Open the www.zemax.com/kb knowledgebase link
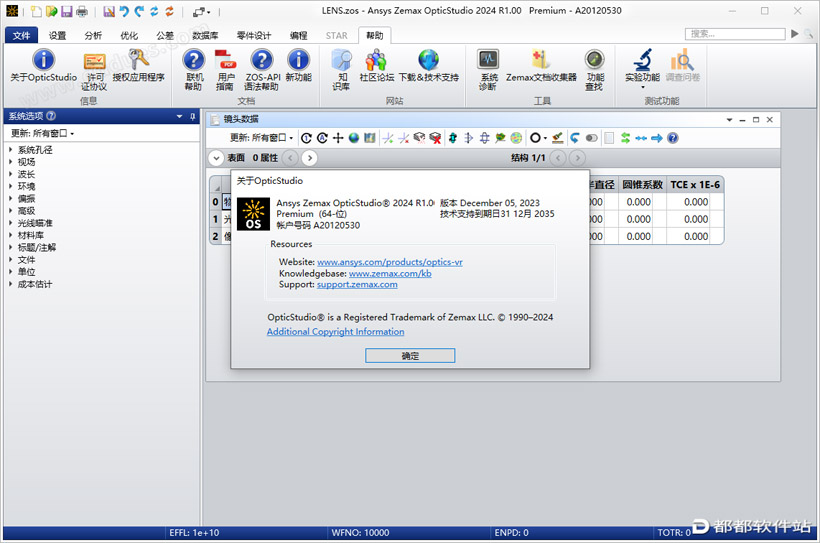 (x=390, y=274)
